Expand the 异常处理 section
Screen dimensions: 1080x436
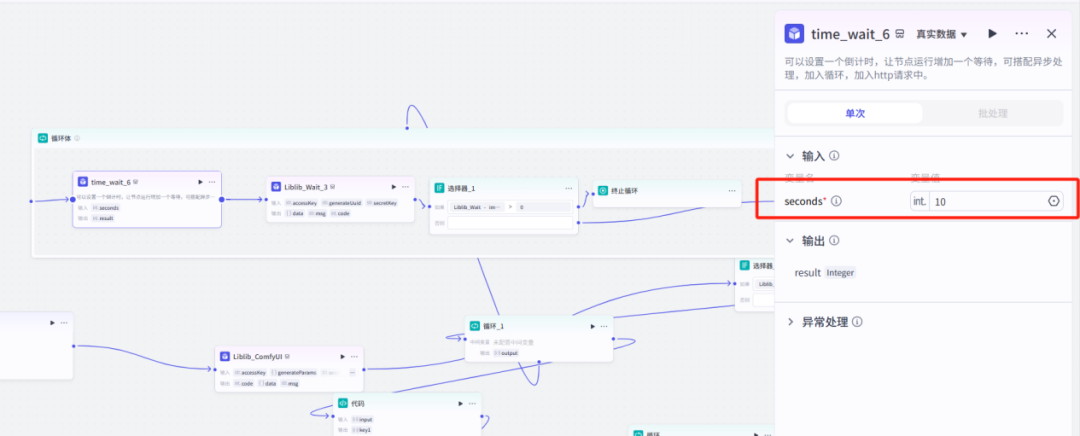[790, 322]
